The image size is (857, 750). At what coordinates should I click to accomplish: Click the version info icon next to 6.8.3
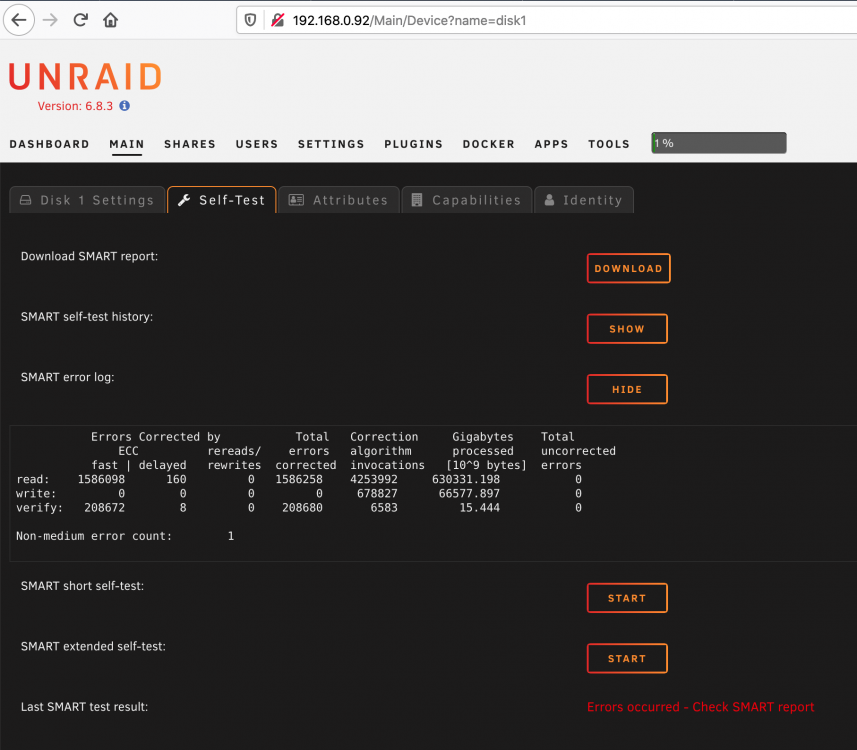[x=125, y=106]
